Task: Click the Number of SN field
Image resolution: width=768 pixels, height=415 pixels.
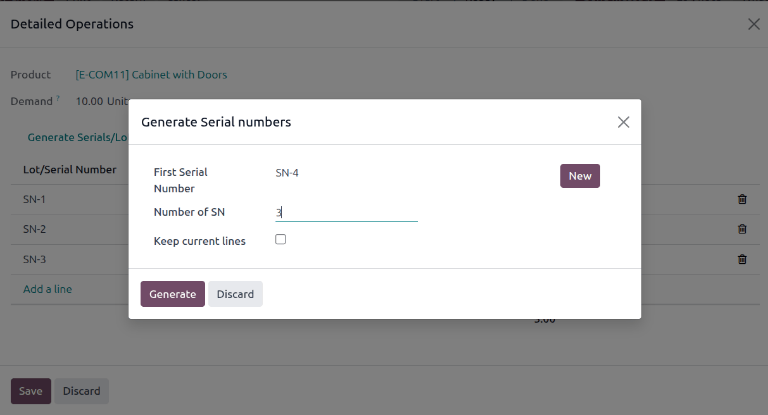Action: 346,212
